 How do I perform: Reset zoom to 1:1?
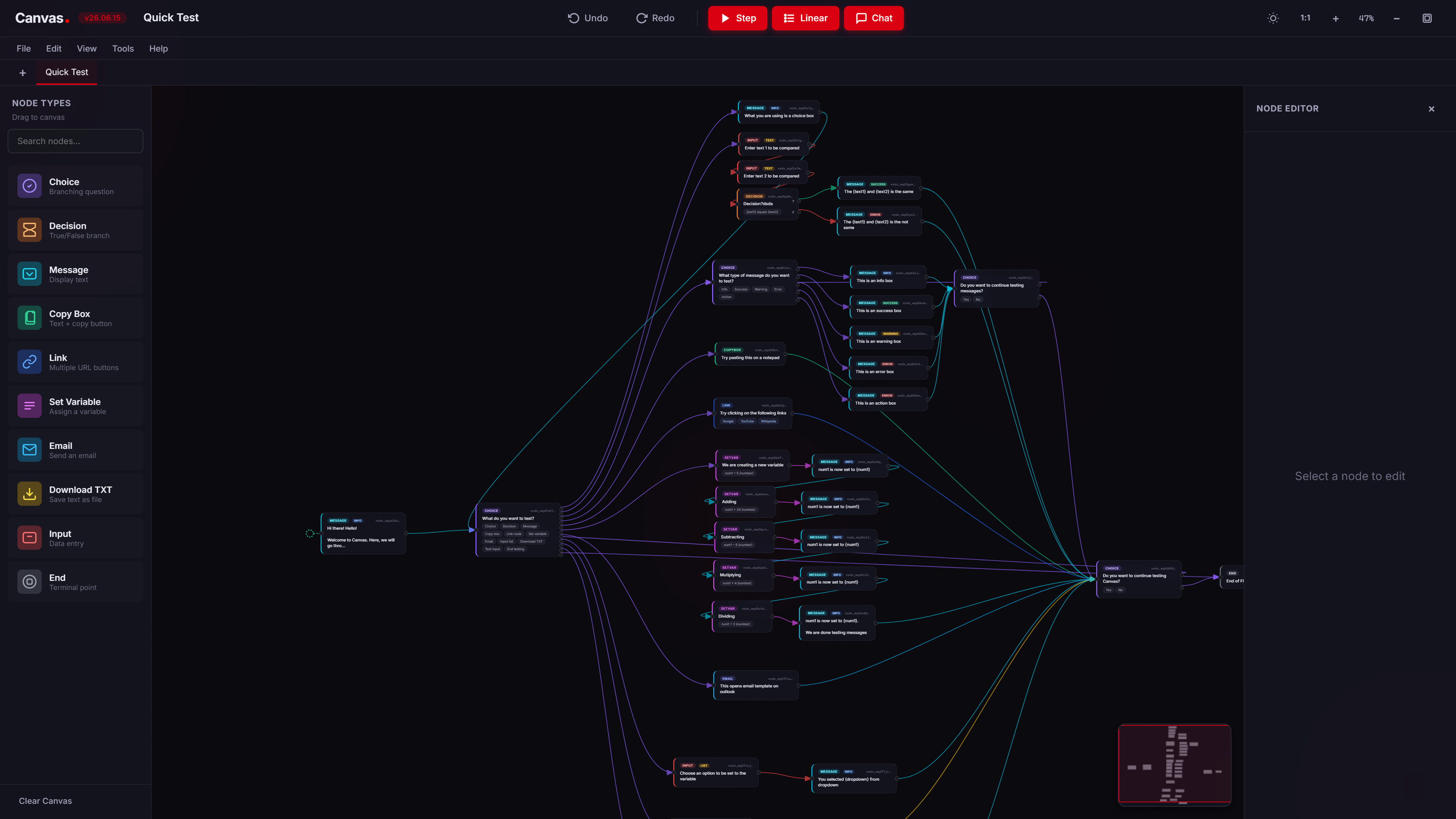tap(1305, 18)
